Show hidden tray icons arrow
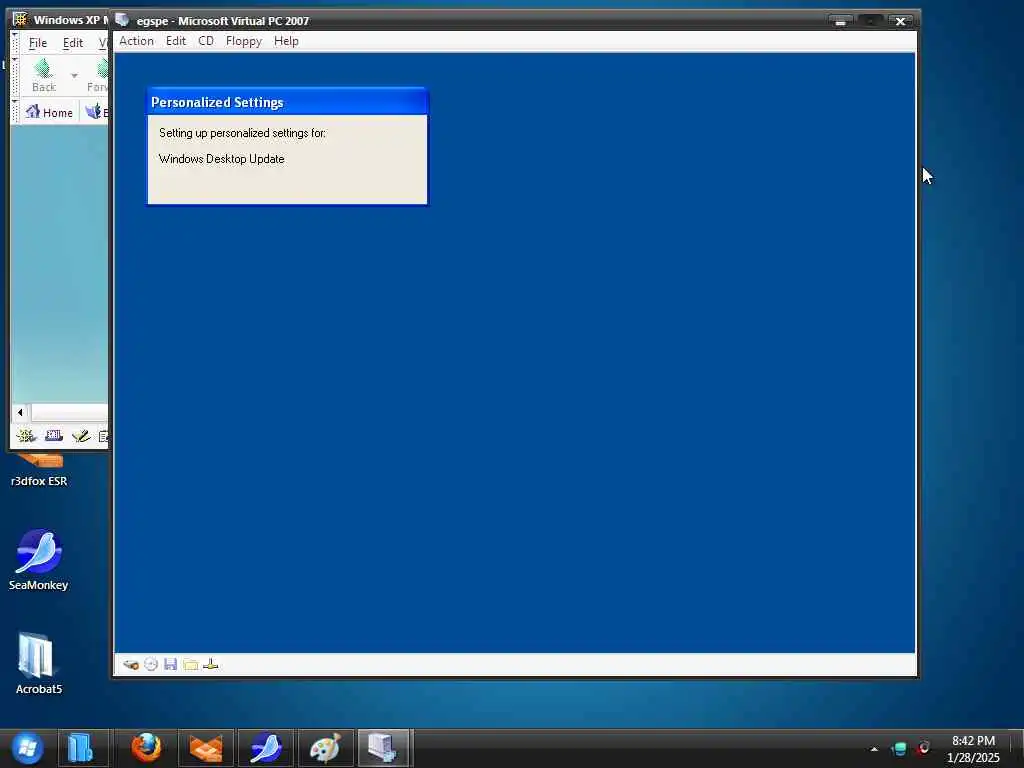Screen dimensions: 1024x768 874,749
